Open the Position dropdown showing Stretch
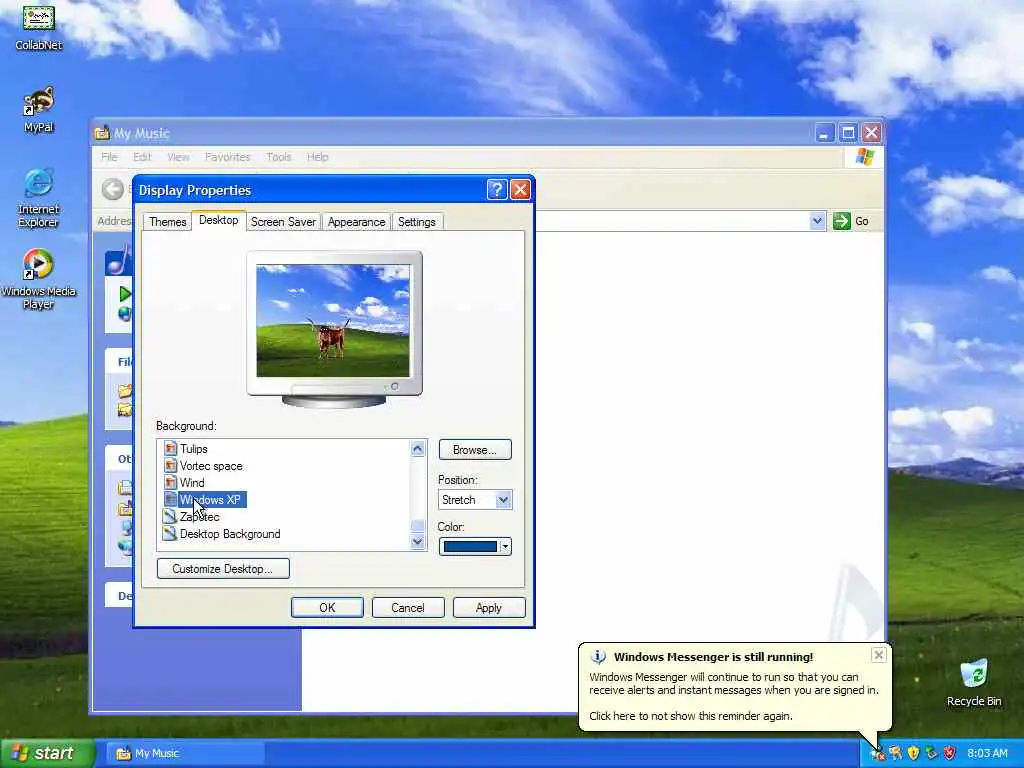Viewport: 1024px width, 768px height. [475, 500]
